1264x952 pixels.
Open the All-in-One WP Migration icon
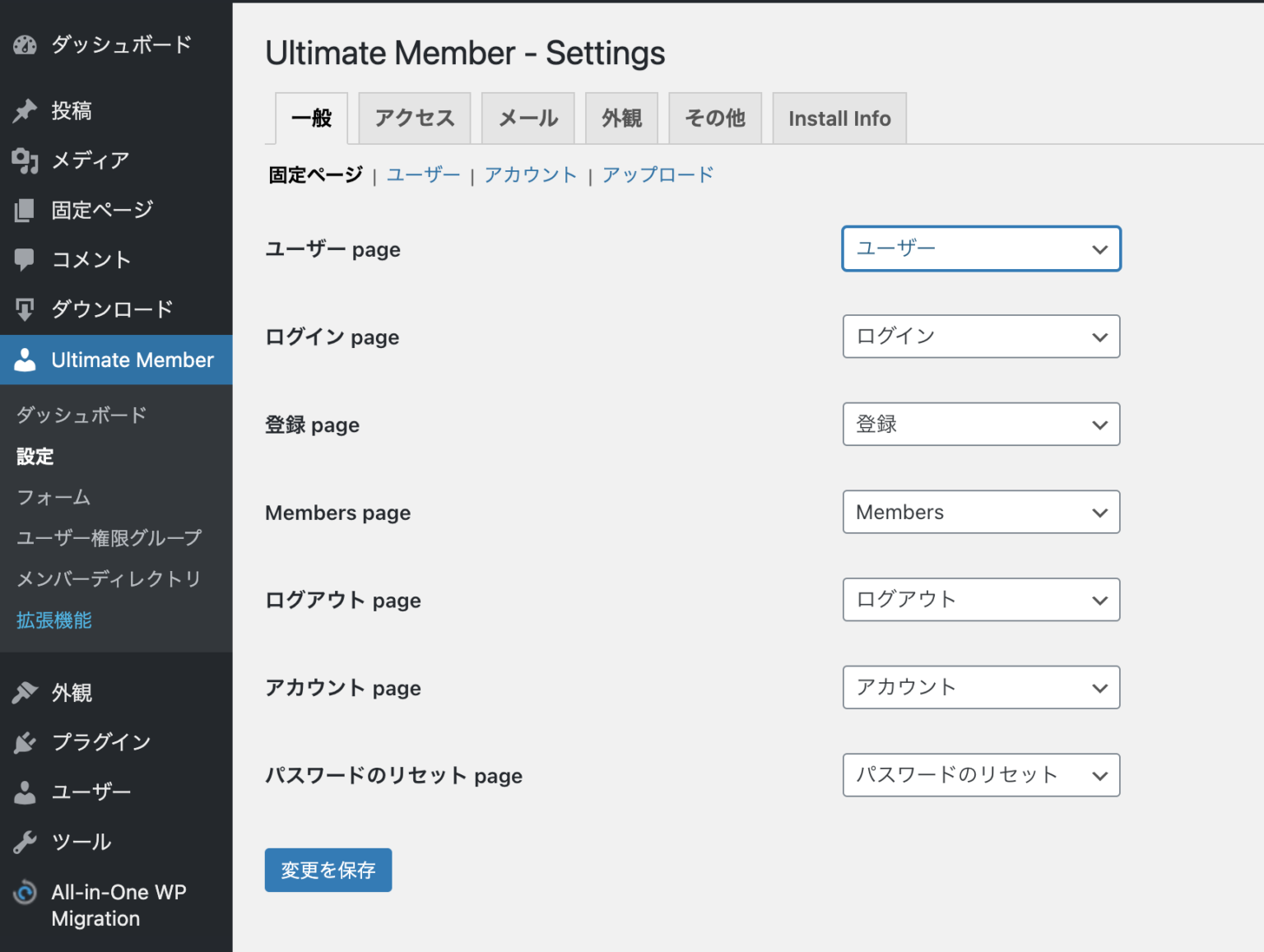point(23,892)
